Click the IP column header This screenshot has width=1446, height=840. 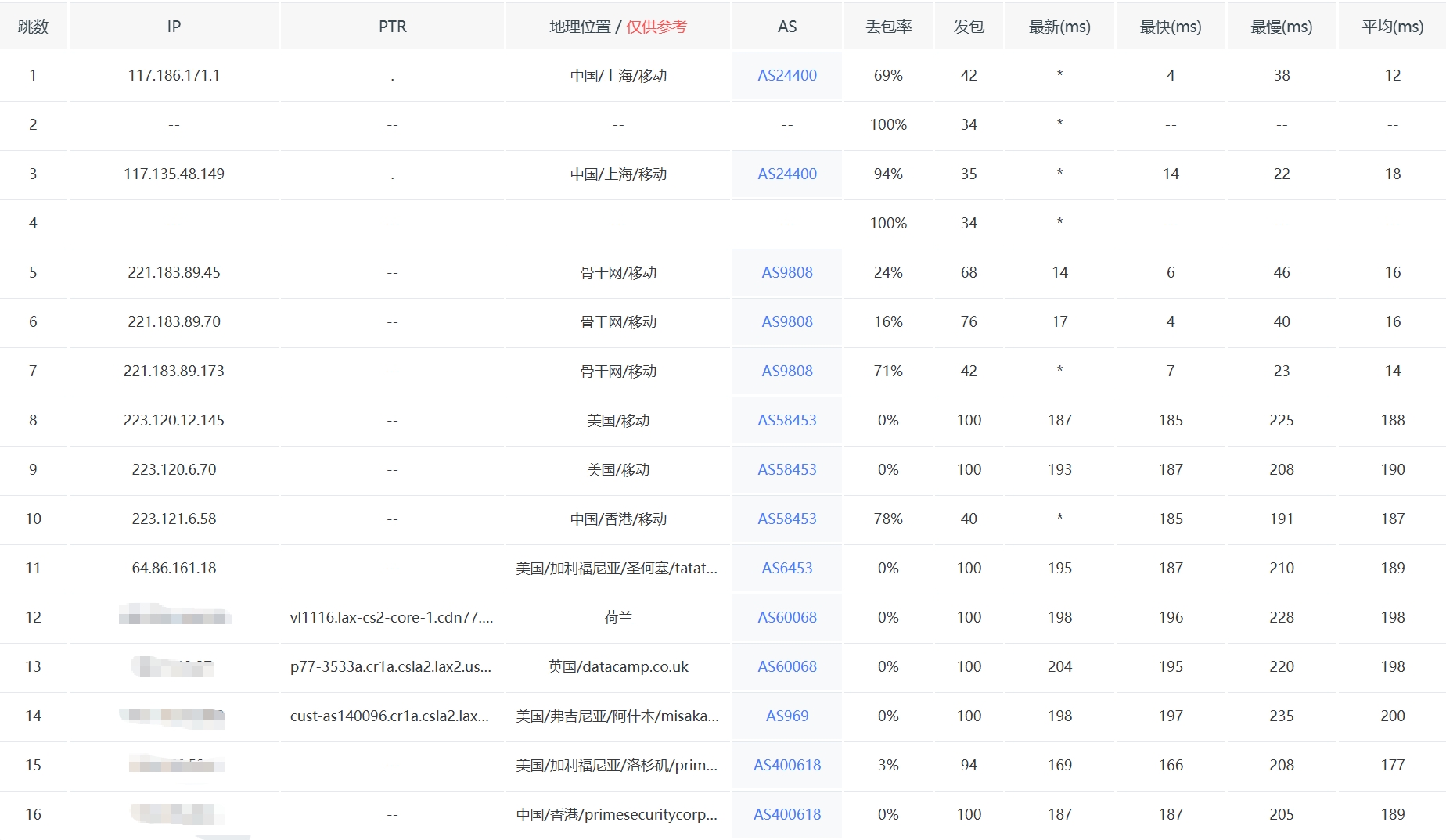(174, 27)
